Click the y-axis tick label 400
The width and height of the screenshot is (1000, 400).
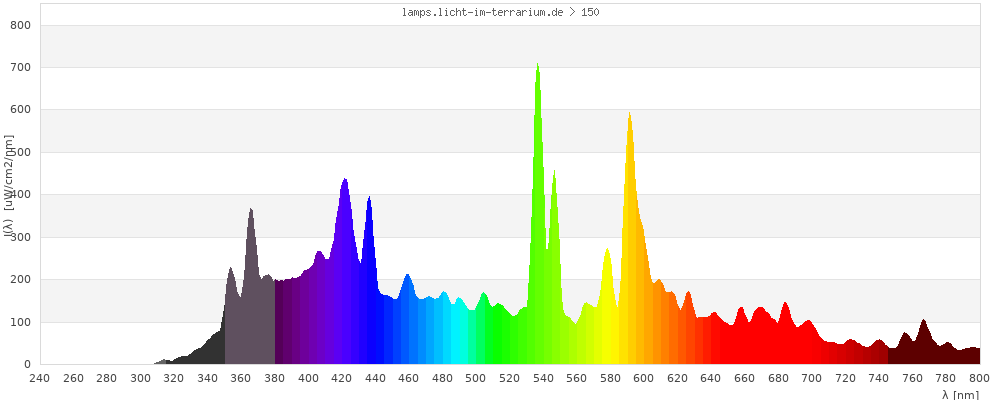[x=21, y=195]
